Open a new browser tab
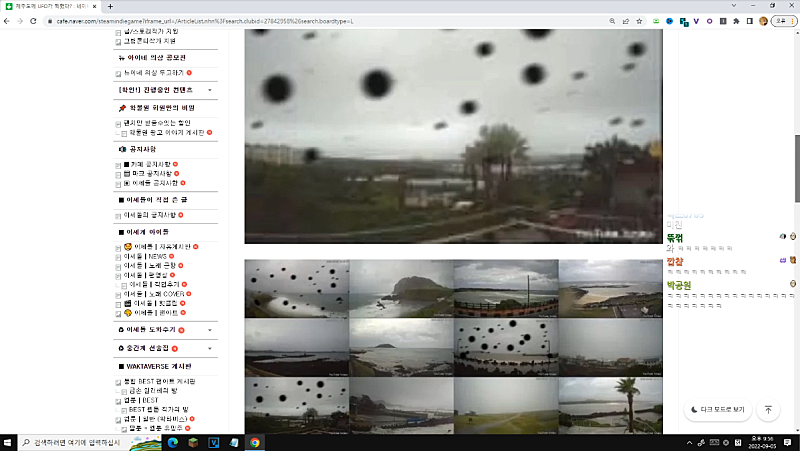The image size is (800, 451). (x=110, y=7)
